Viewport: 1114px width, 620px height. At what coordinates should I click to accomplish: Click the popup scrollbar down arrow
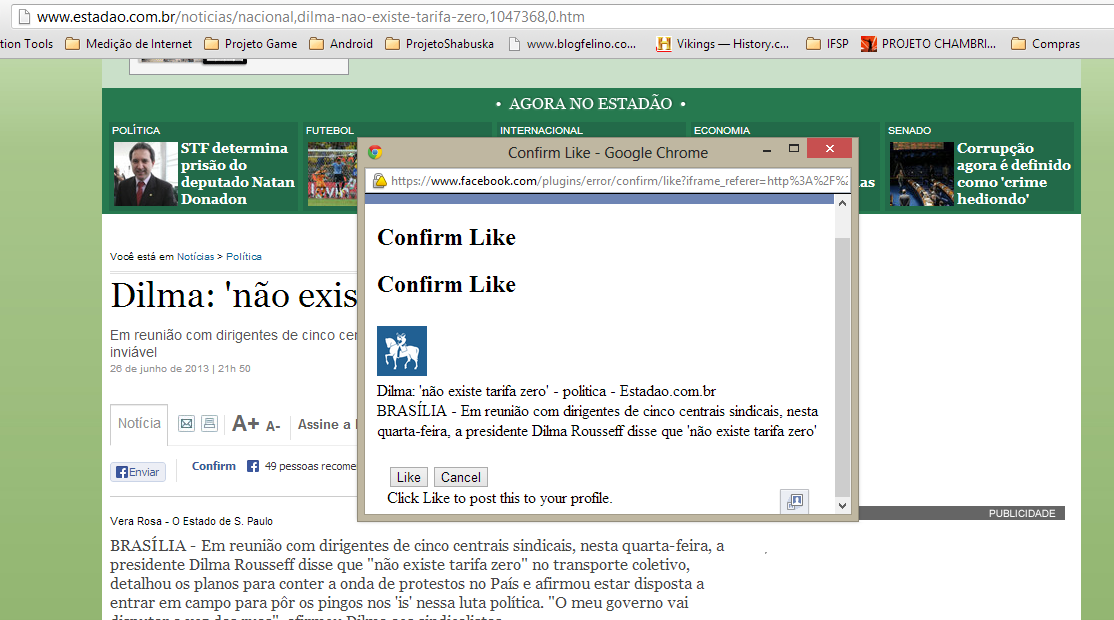842,506
